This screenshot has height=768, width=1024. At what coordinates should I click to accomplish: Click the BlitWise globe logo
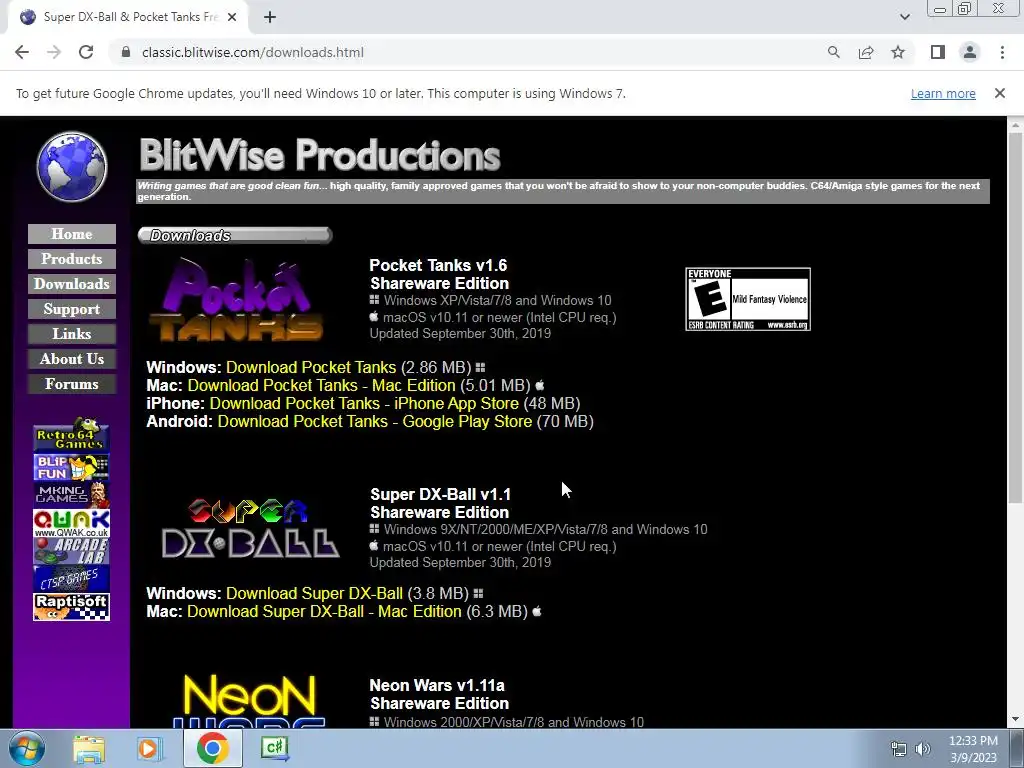click(72, 166)
